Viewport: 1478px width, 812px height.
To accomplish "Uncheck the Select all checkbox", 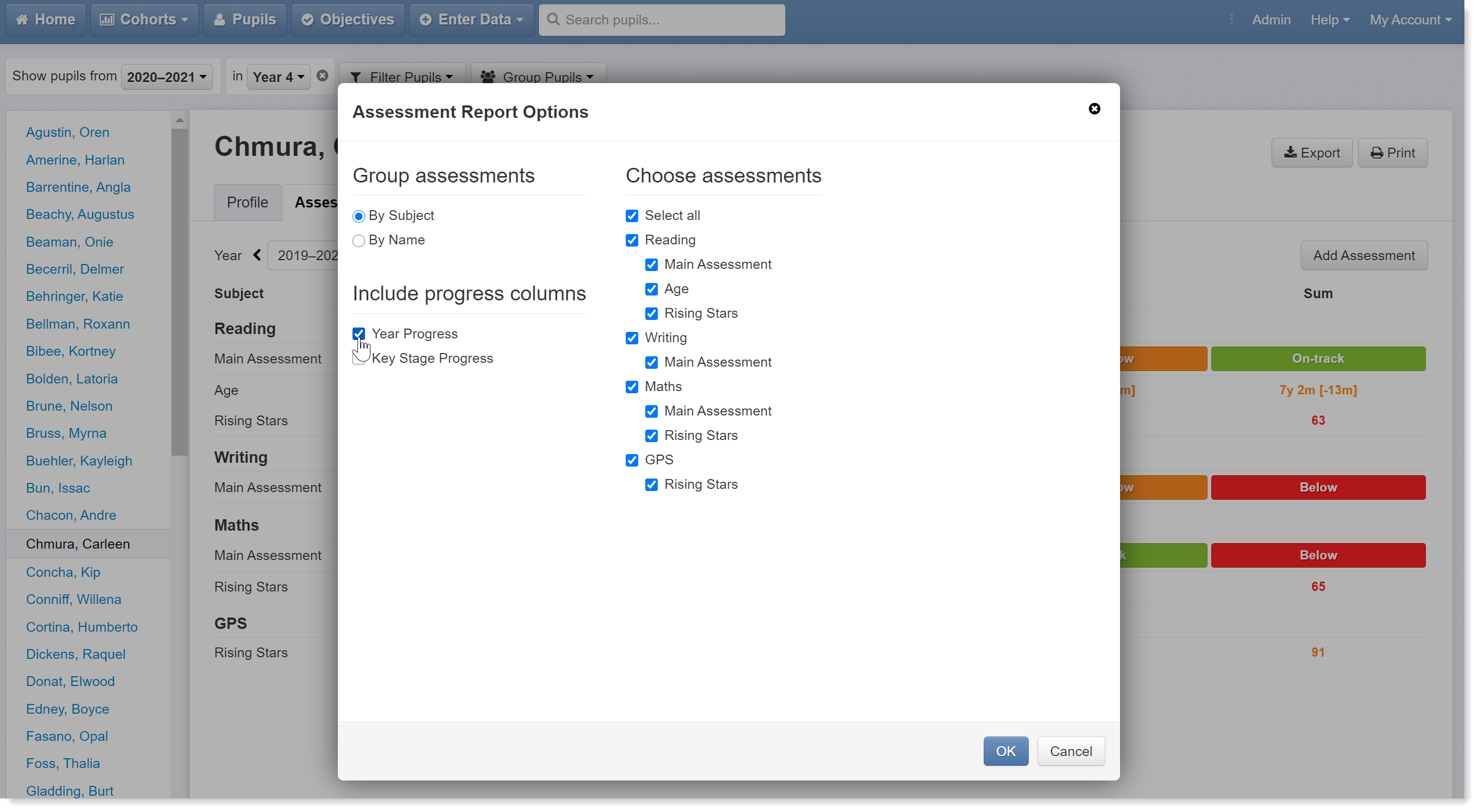I will (x=632, y=216).
